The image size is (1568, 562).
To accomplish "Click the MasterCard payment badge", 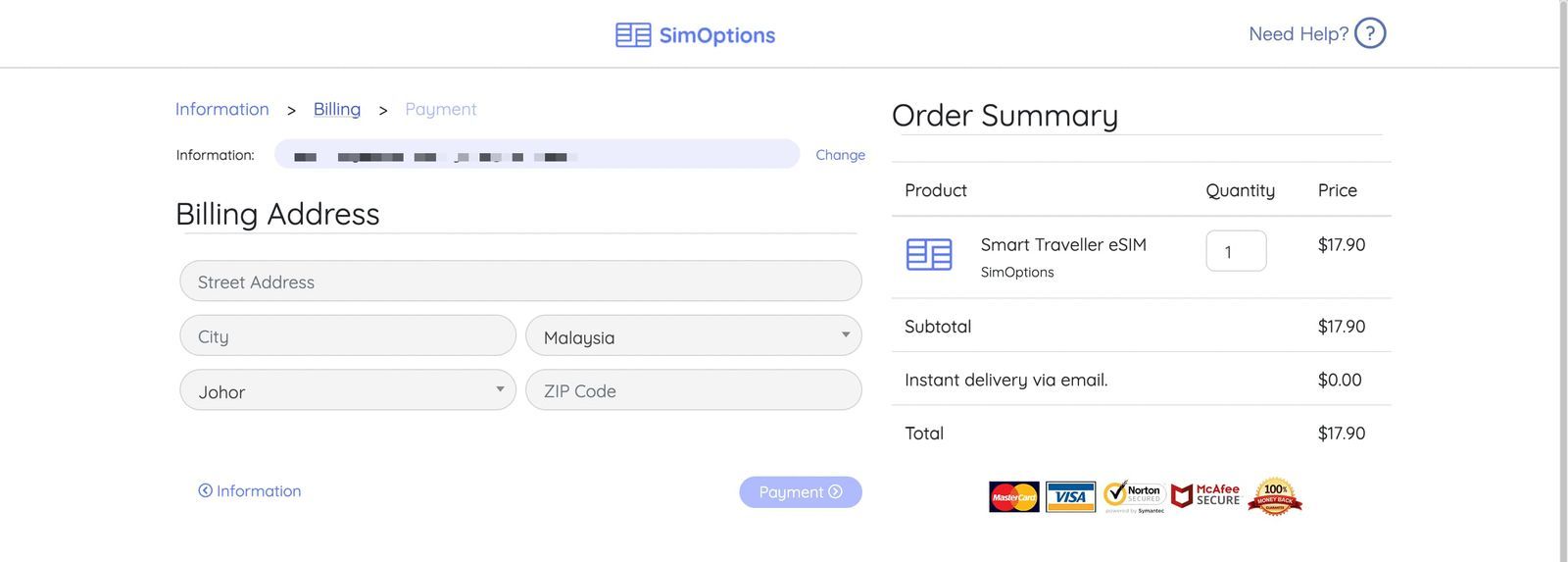I will (1014, 497).
